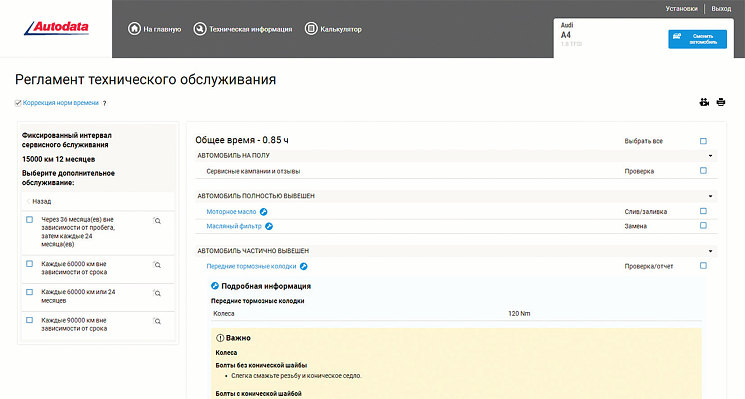Viewport: 745px width, 399px height.
Task: Click the magnifier icon for the 36 месяцев interval
Action: [x=157, y=220]
